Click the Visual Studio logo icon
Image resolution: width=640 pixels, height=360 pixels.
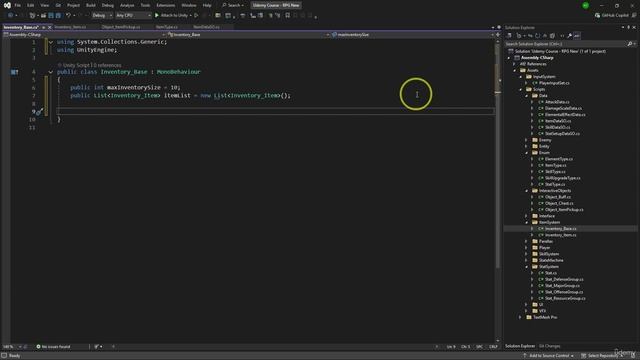7,5
